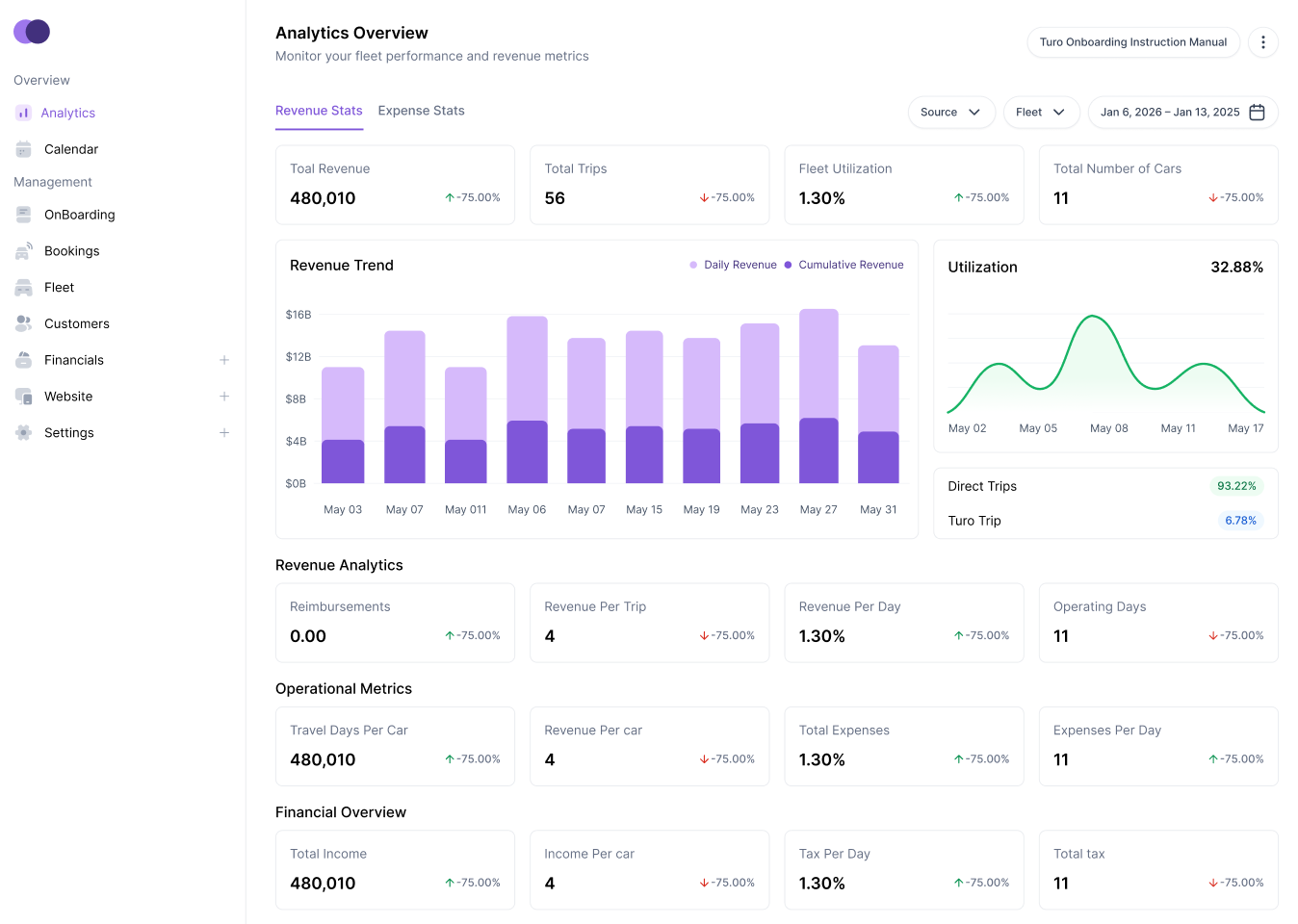Open the date range picker
The height and width of the screenshot is (924, 1298).
click(1182, 113)
